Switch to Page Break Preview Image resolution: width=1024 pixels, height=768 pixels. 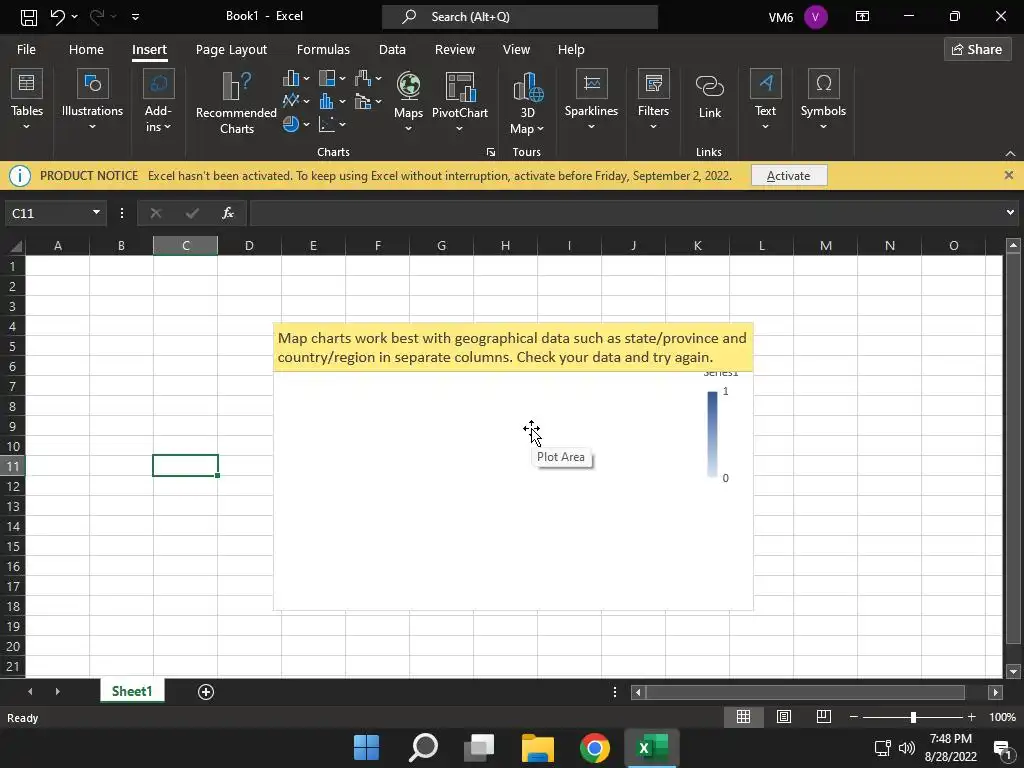[824, 717]
